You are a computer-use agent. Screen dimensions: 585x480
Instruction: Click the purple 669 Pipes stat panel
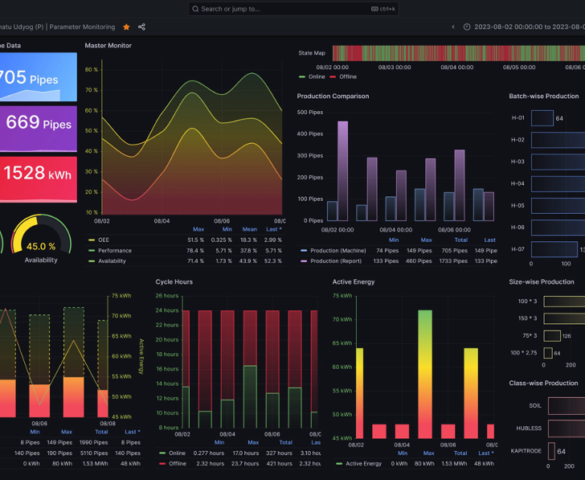(38, 129)
